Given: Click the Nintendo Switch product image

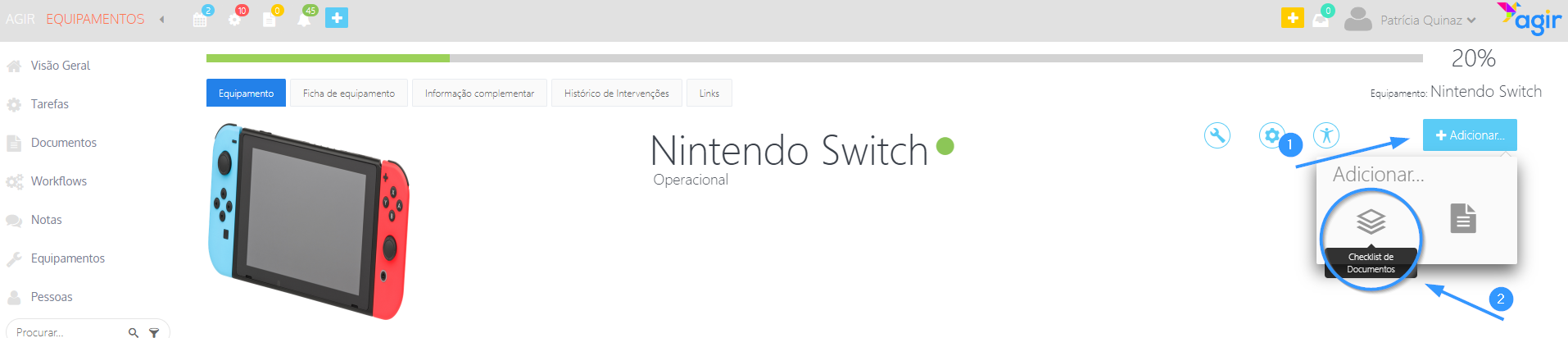Looking at the screenshot, I should coord(309,222).
